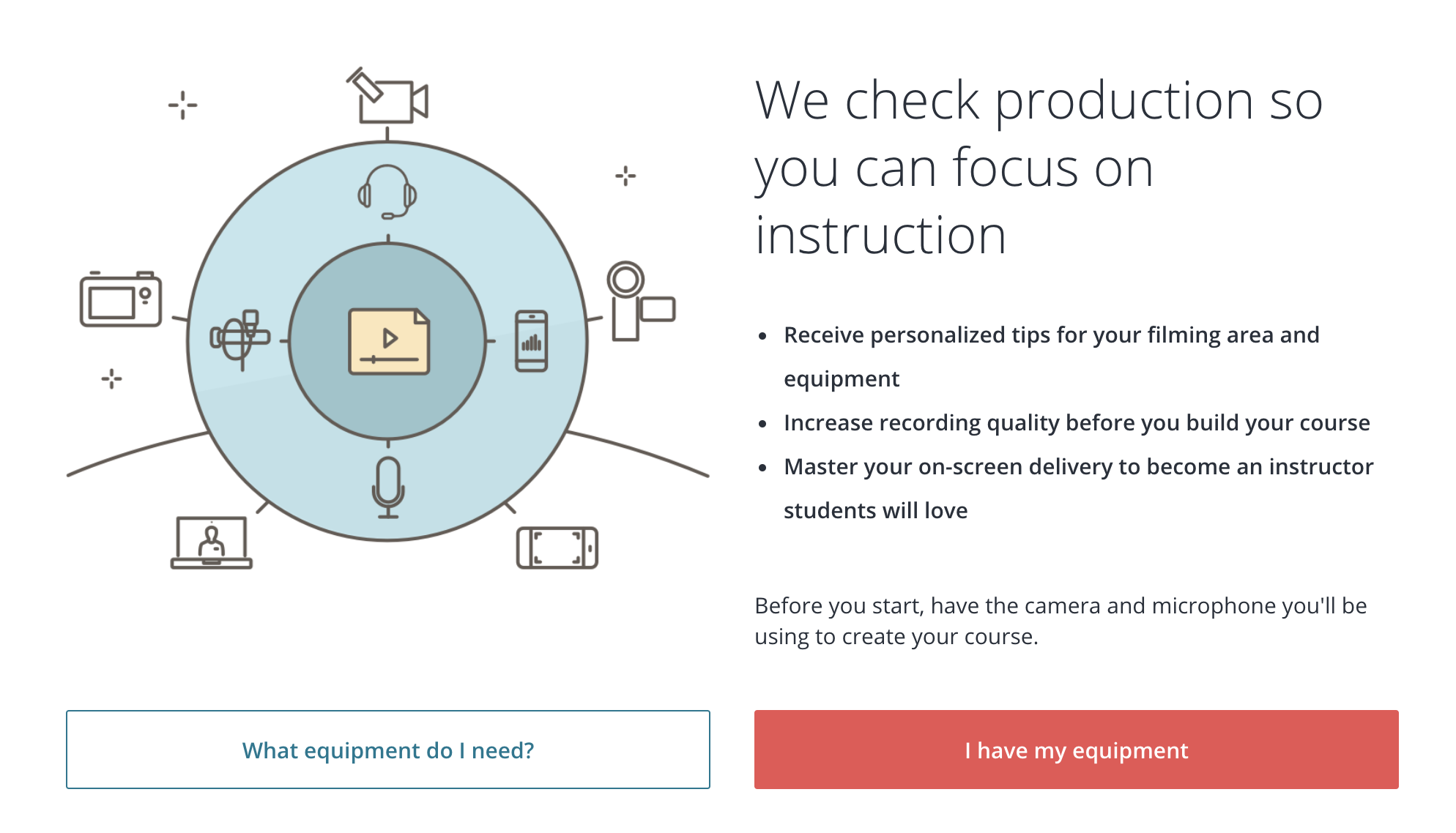
Task: Click the laptop webcam person icon
Action: tap(212, 542)
